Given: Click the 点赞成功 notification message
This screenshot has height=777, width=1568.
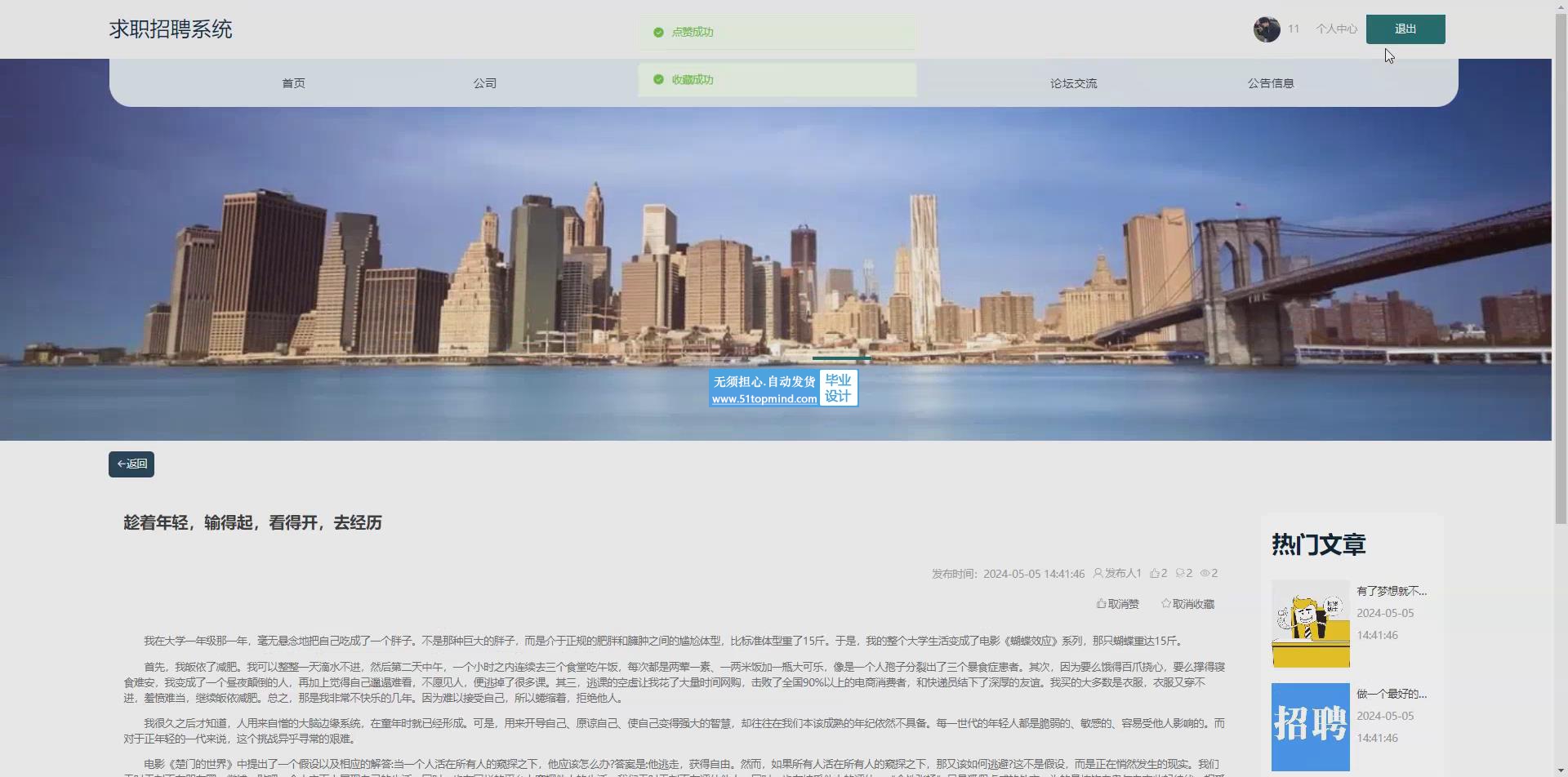Looking at the screenshot, I should (777, 33).
